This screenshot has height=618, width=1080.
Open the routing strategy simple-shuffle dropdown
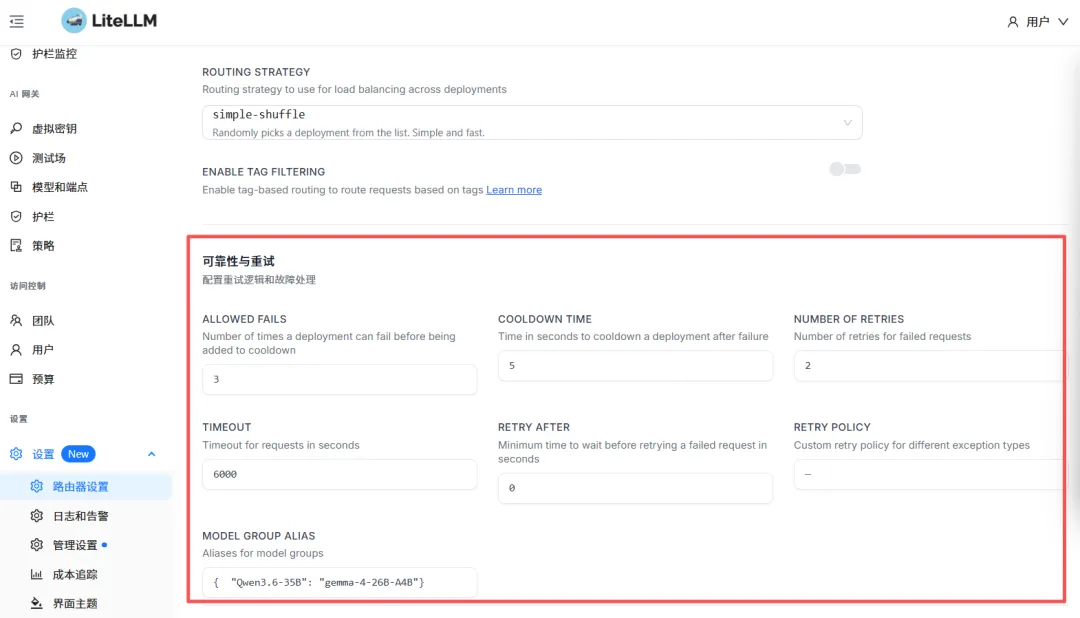click(532, 122)
